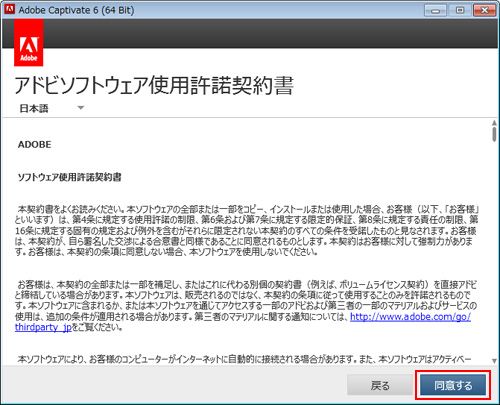
Task: Minimize the Captivate installer window
Action: 435,11
